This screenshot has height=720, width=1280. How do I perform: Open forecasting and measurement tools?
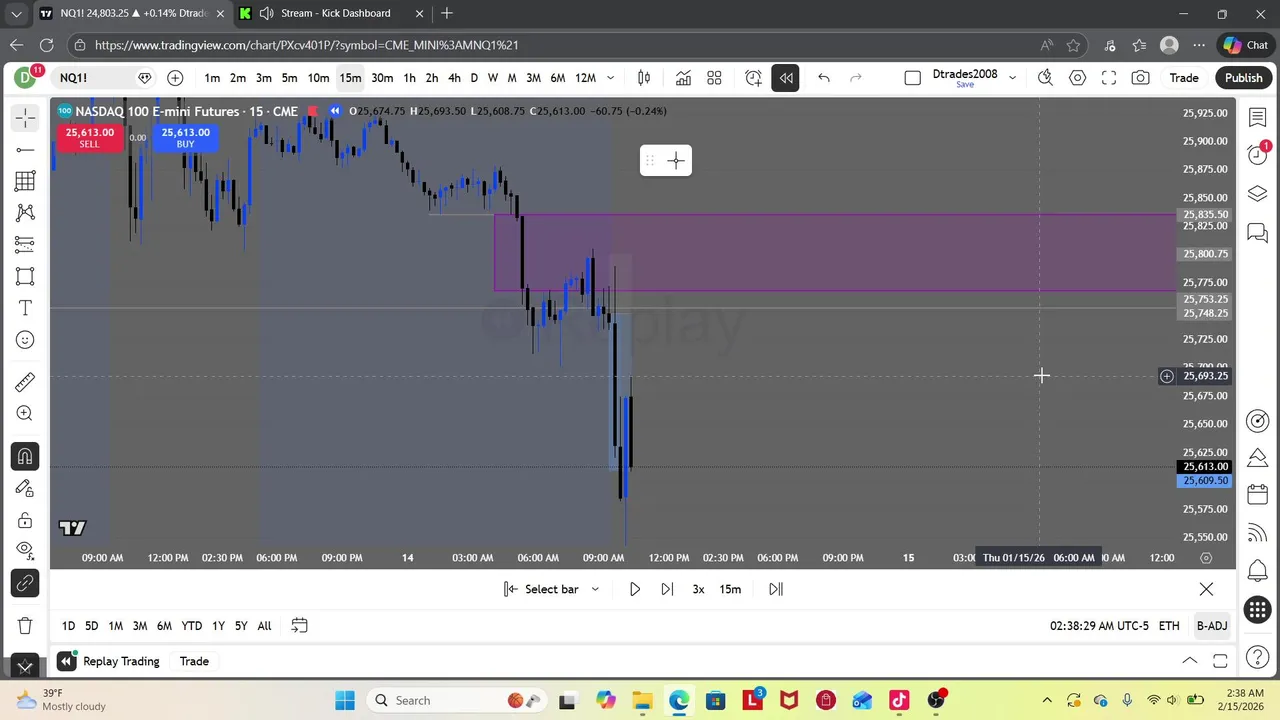point(25,245)
